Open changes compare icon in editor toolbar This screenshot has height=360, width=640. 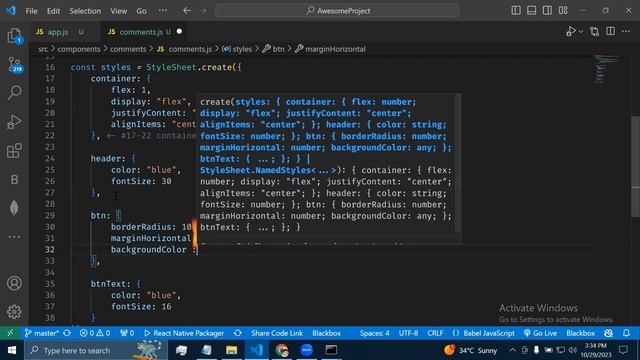(x=595, y=31)
